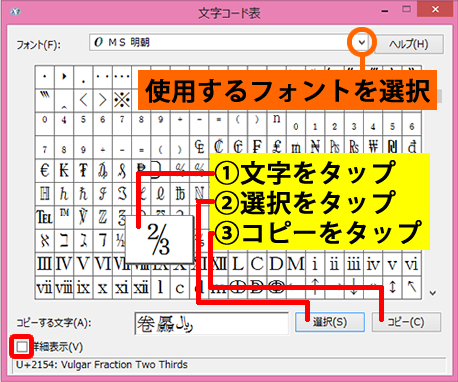Select the tugrik ₮ currency symbol
This screenshot has width=458, height=382.
(x=83, y=170)
